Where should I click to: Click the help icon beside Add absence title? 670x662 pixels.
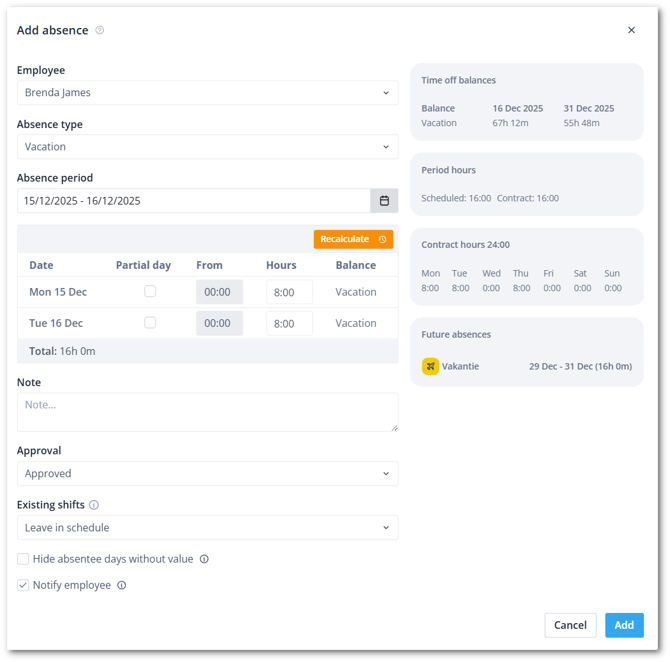point(100,31)
